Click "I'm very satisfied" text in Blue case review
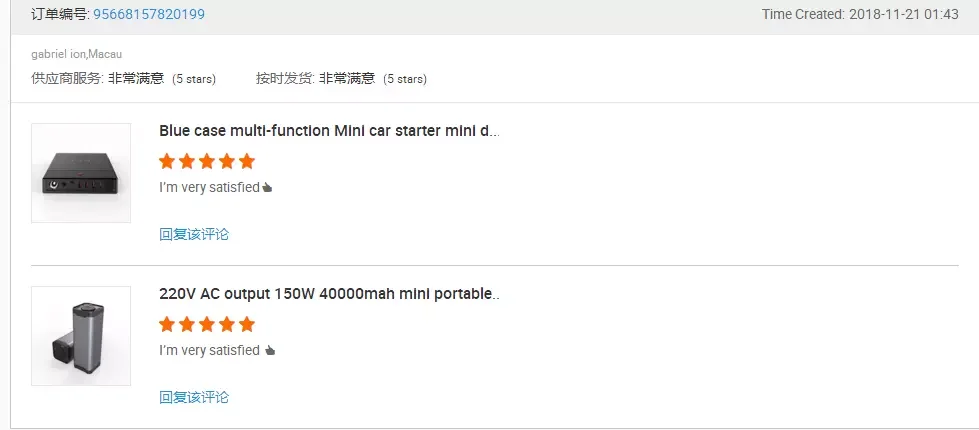 (x=209, y=187)
